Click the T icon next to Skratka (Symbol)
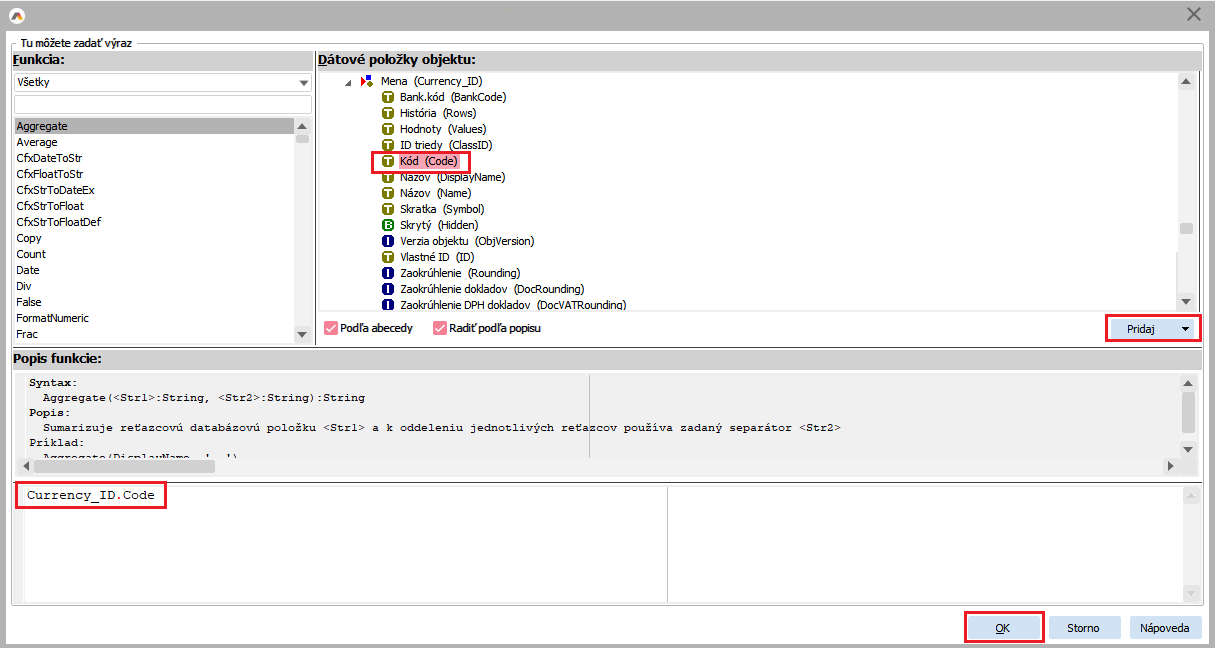The image size is (1215, 648). pos(389,209)
